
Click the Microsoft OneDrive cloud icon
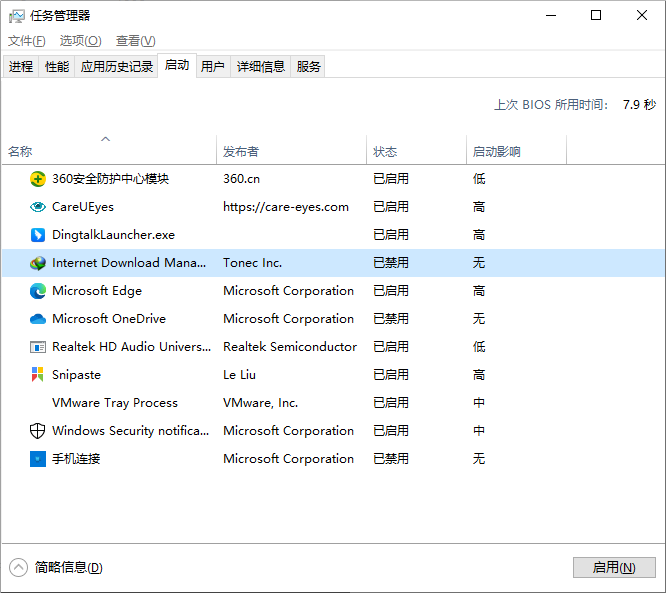point(38,319)
